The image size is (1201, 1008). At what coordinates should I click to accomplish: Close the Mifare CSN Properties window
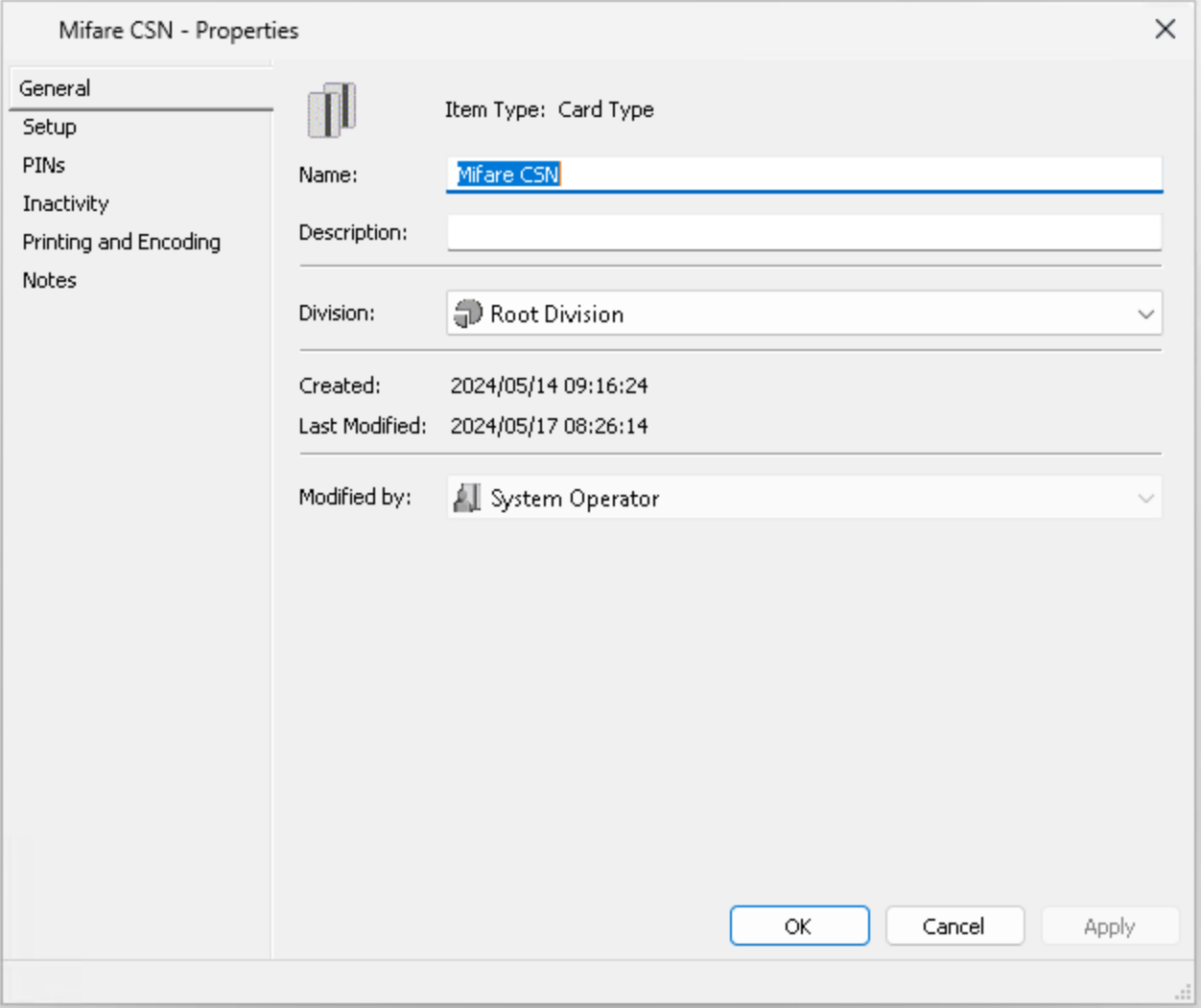click(1166, 29)
